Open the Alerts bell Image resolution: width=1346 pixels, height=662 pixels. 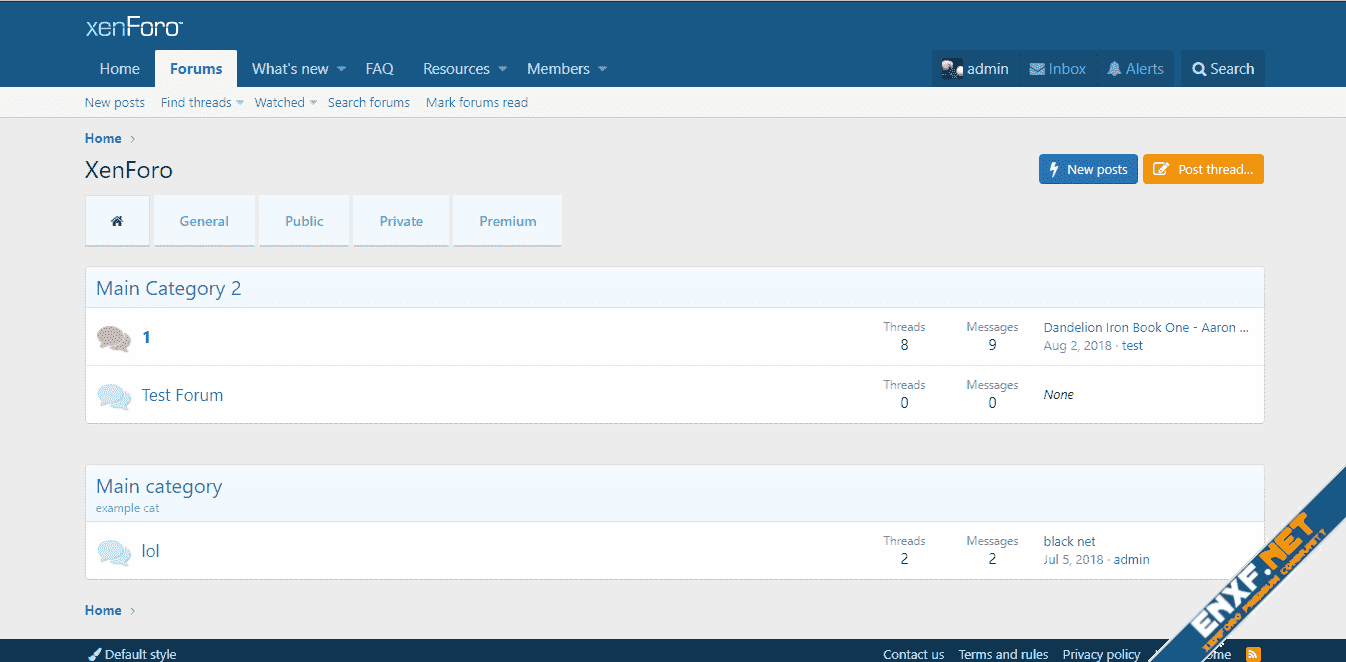[1114, 69]
